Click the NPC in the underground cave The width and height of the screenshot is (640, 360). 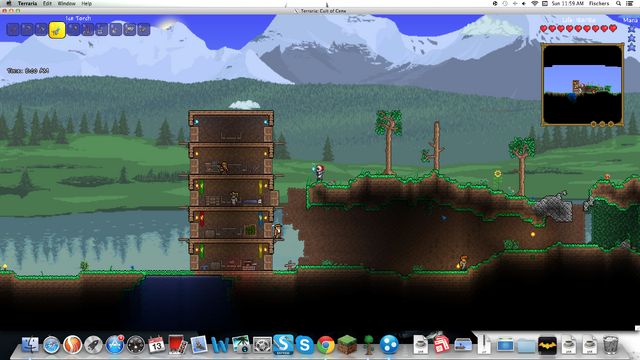(x=463, y=262)
